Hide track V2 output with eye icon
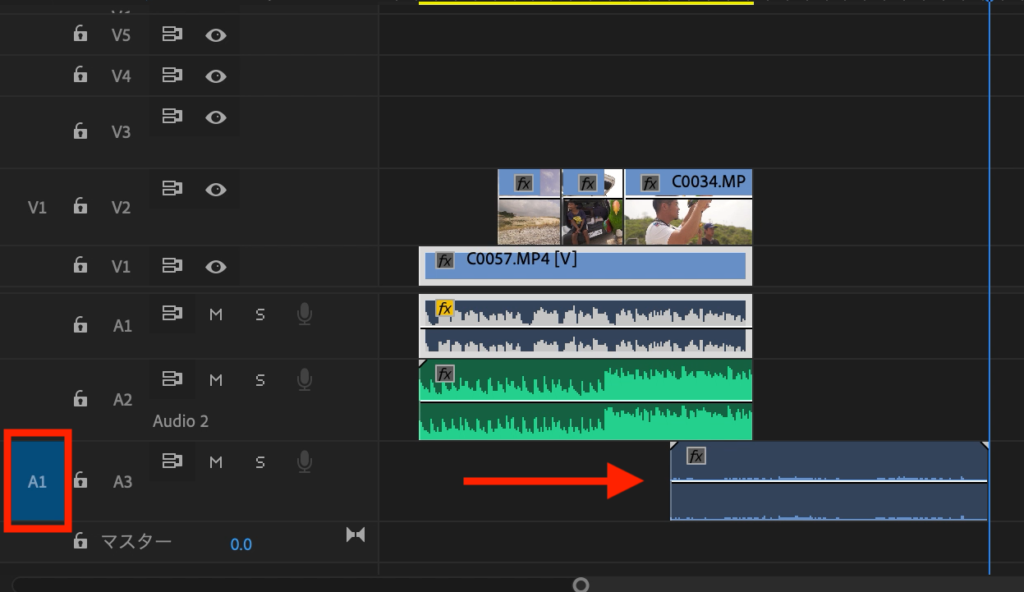This screenshot has height=592, width=1024. click(x=216, y=190)
